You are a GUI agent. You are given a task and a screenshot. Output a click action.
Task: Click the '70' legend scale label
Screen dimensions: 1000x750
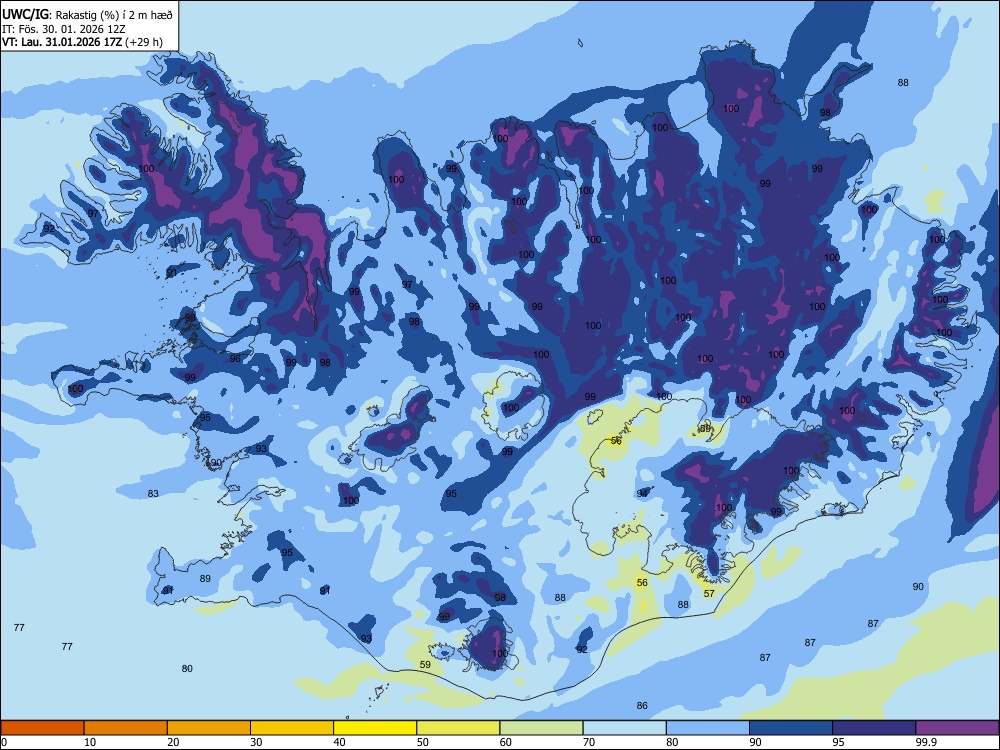tap(589, 742)
